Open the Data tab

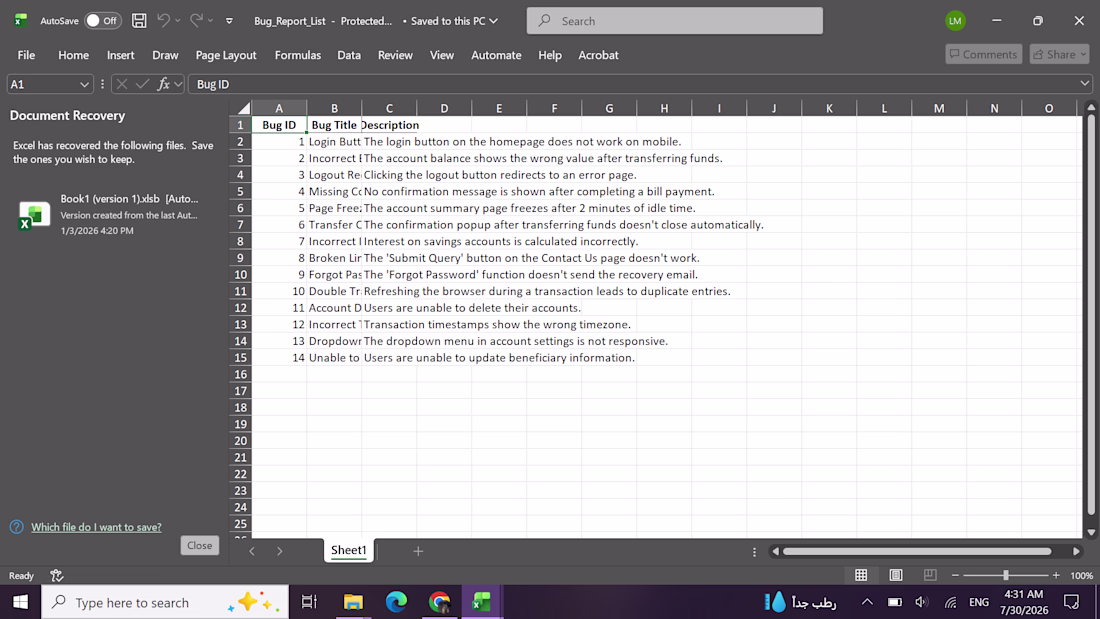[349, 55]
